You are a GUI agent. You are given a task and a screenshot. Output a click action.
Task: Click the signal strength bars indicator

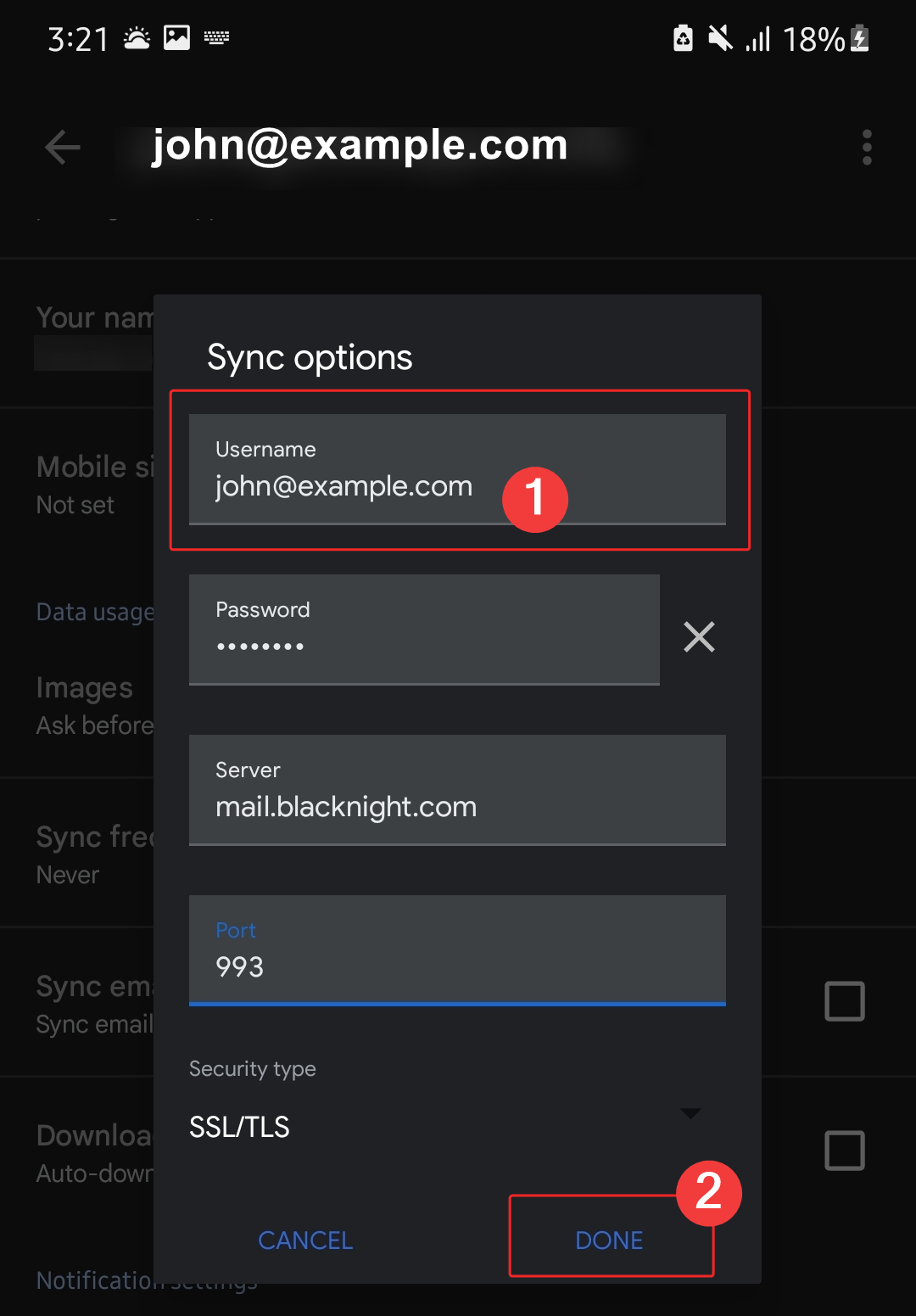(757, 38)
